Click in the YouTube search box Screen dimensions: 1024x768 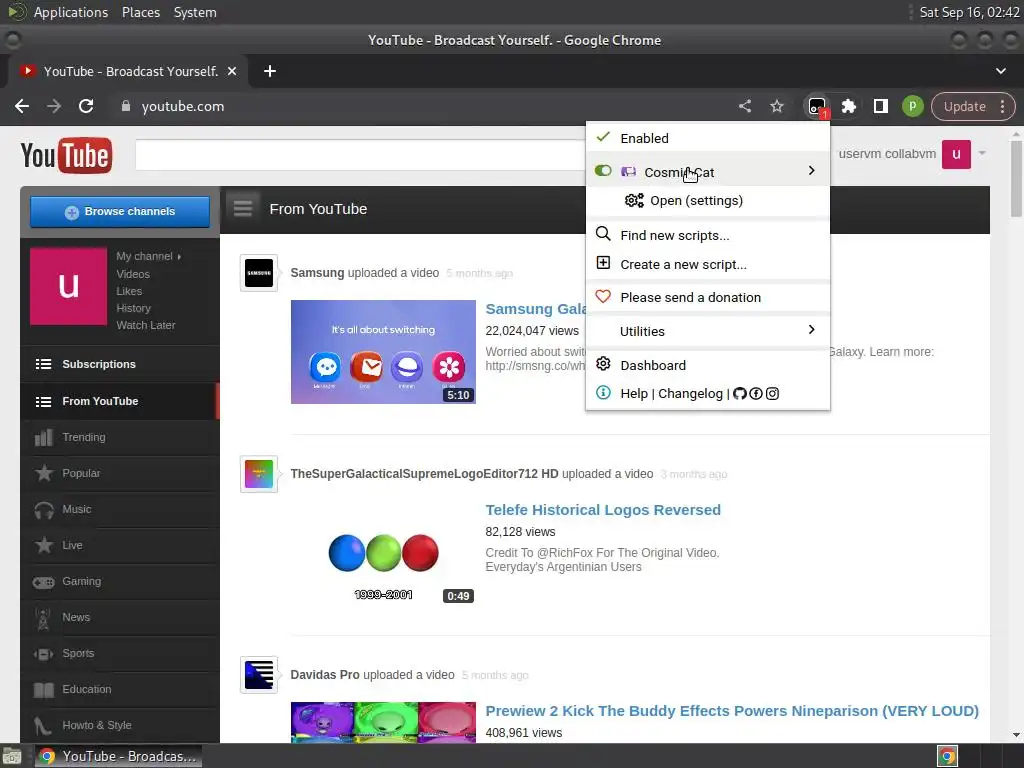click(x=360, y=154)
